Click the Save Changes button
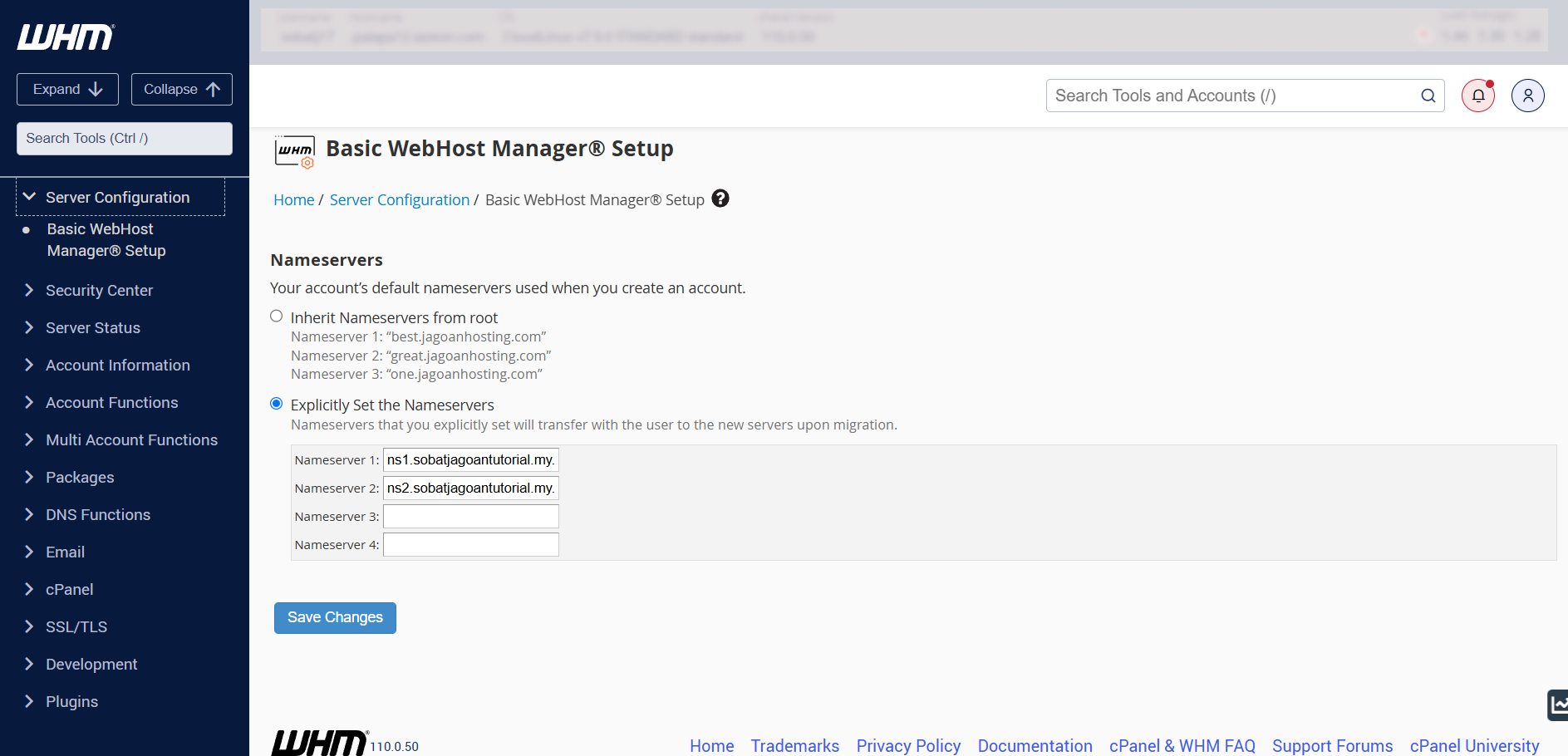This screenshot has width=1568, height=756. click(x=335, y=618)
